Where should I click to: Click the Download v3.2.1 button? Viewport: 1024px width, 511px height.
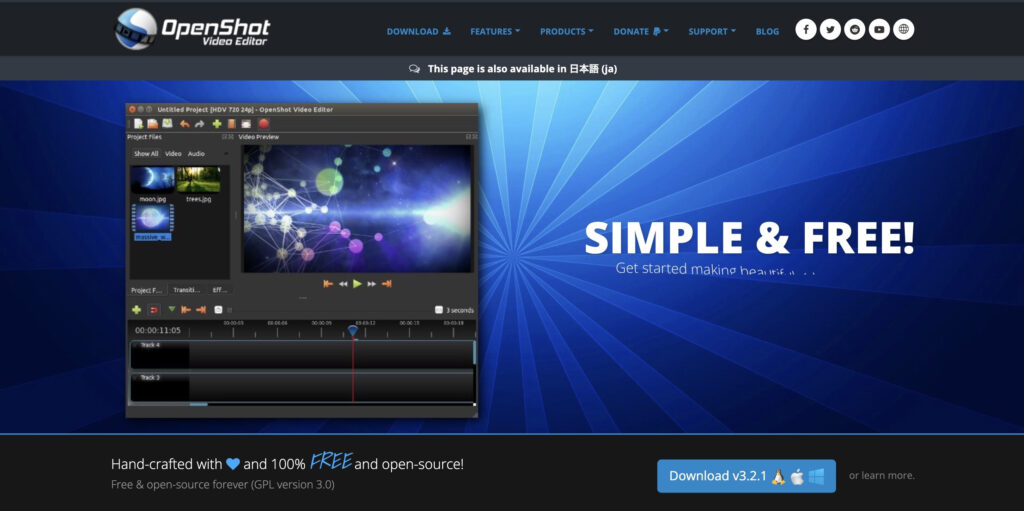click(746, 476)
